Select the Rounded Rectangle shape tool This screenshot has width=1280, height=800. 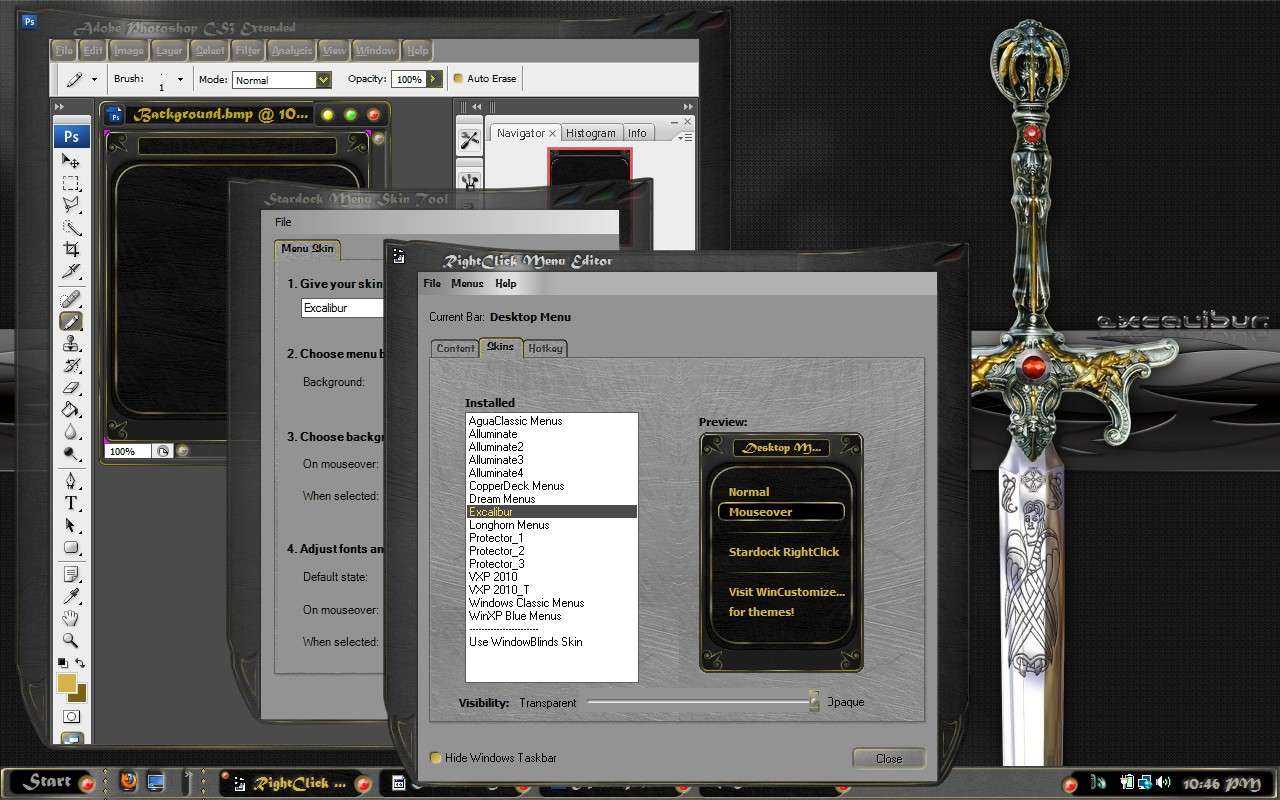coord(71,547)
